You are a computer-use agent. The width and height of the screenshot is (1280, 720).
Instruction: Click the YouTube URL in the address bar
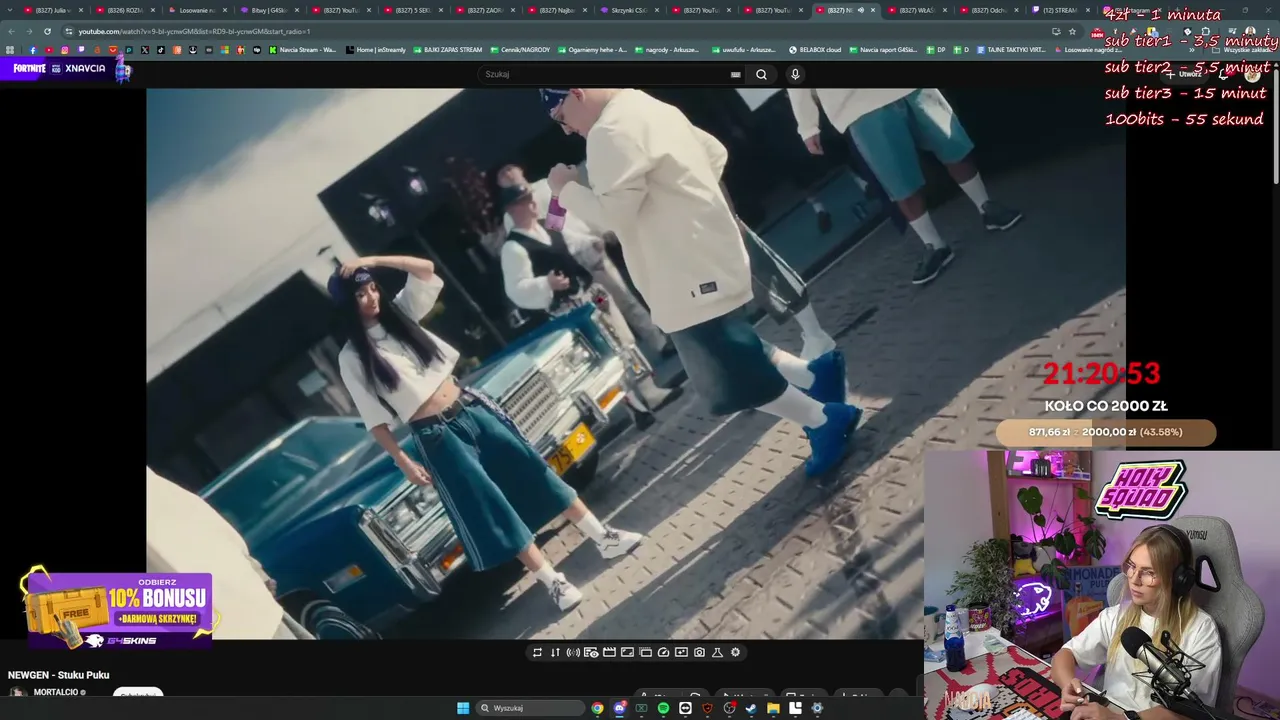pyautogui.click(x=195, y=31)
